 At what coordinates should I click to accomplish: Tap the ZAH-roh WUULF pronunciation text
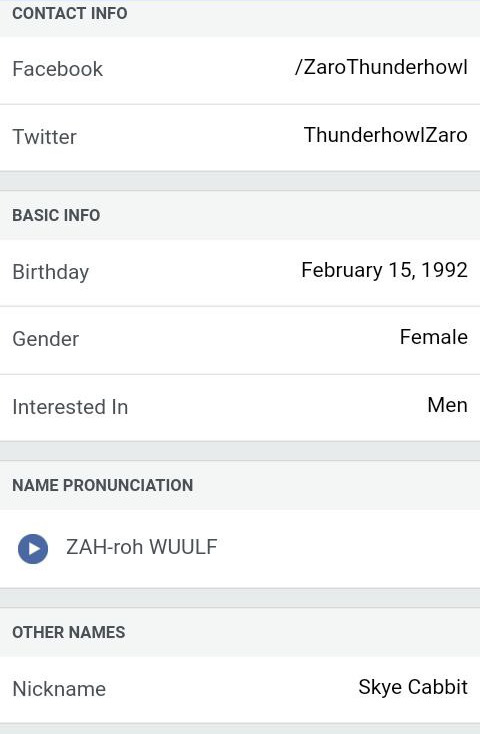[141, 547]
